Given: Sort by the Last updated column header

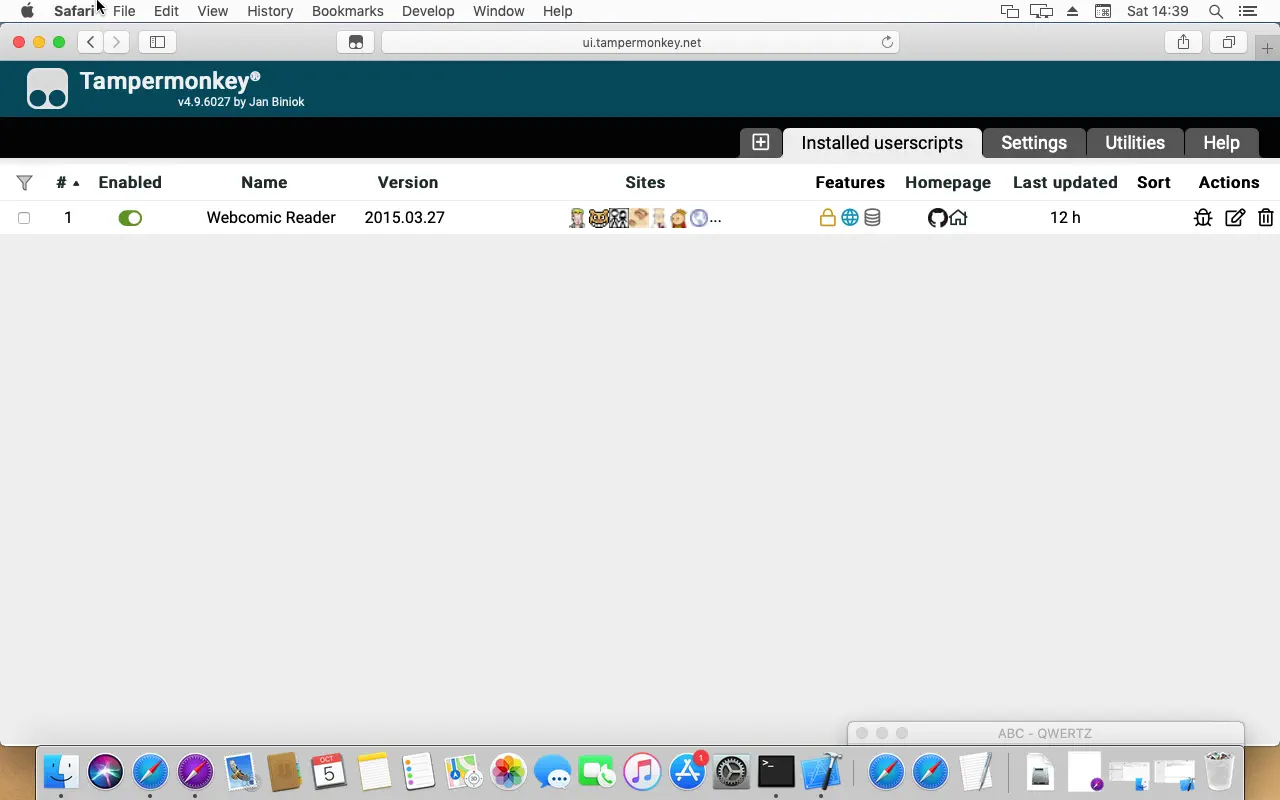Looking at the screenshot, I should (x=1065, y=182).
